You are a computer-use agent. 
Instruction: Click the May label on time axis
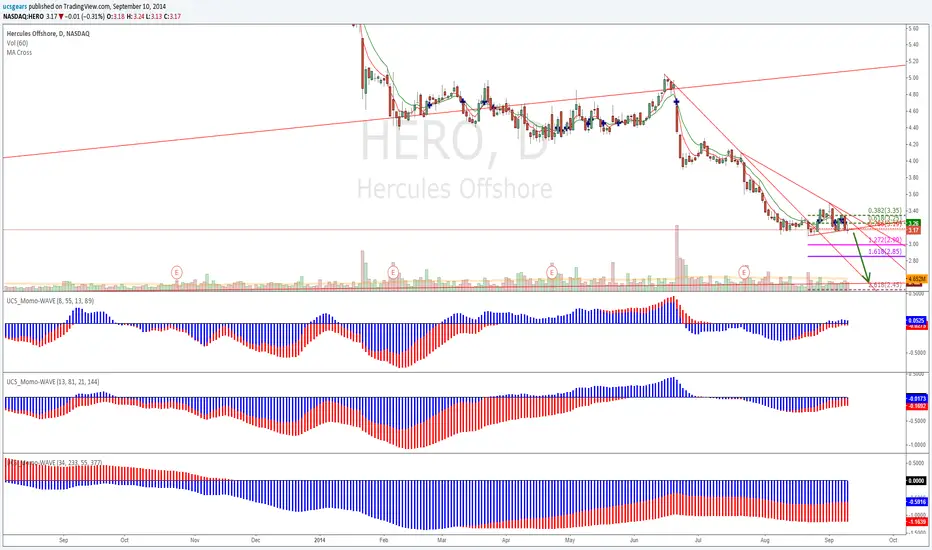(569, 540)
